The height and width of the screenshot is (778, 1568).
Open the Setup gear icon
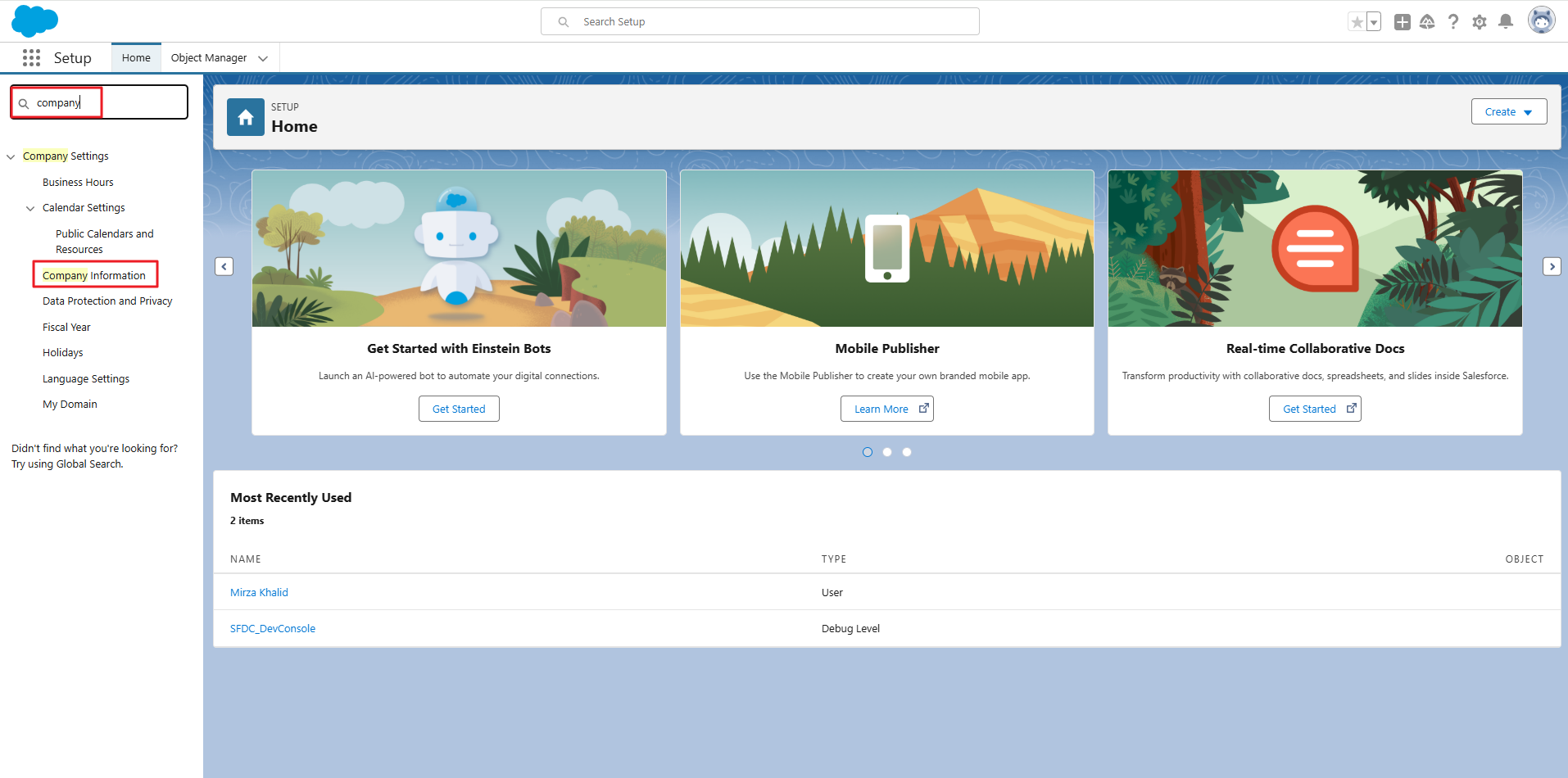tap(1479, 22)
